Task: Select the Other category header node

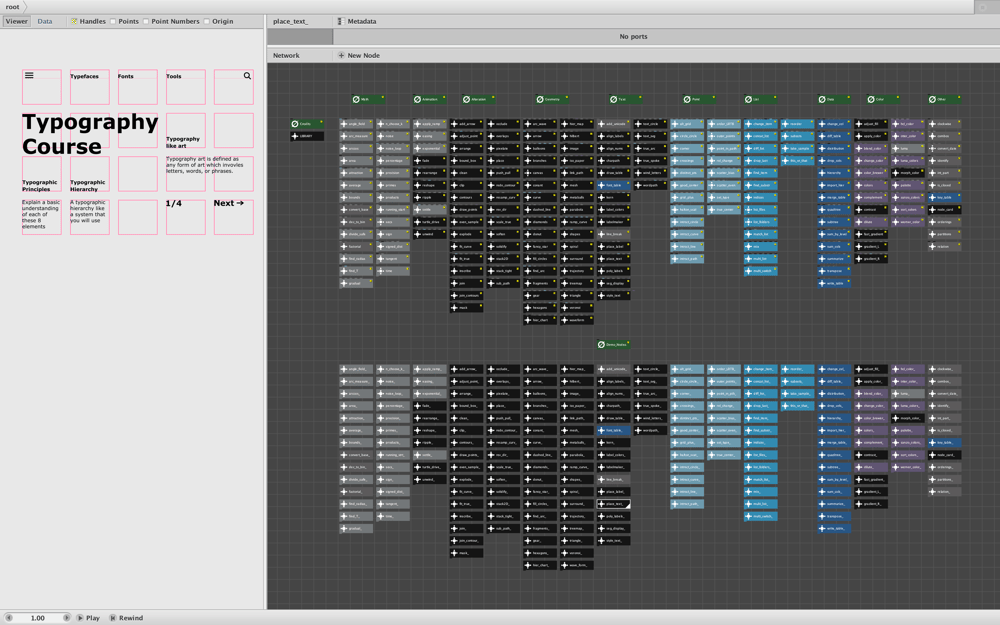Action: (945, 99)
